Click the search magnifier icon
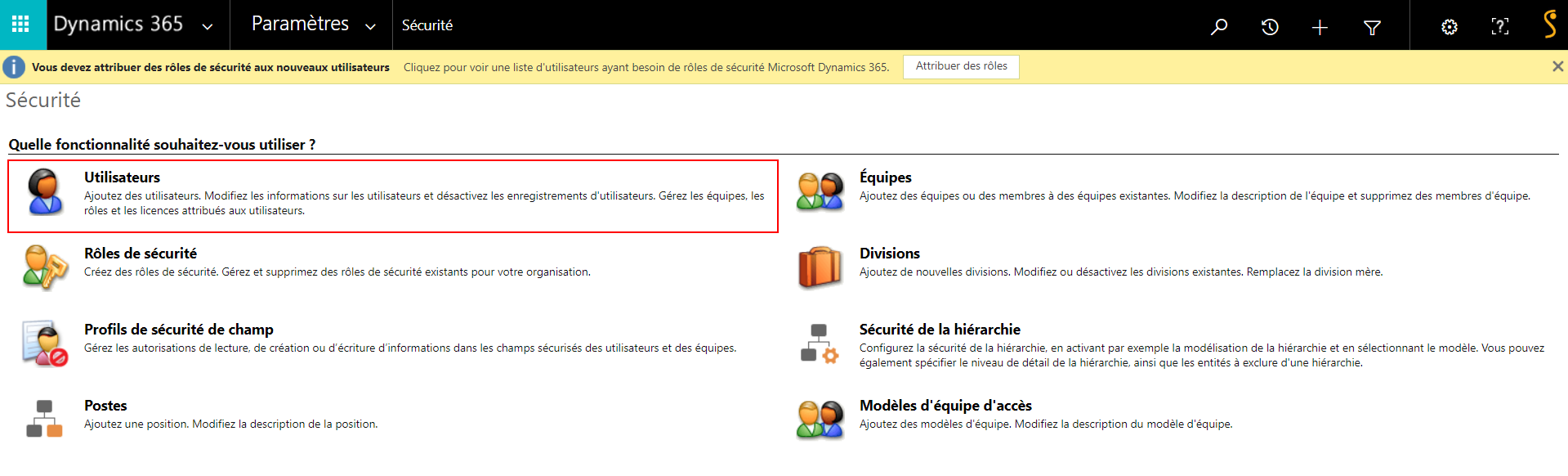This screenshot has height=476, width=1568. (1219, 27)
